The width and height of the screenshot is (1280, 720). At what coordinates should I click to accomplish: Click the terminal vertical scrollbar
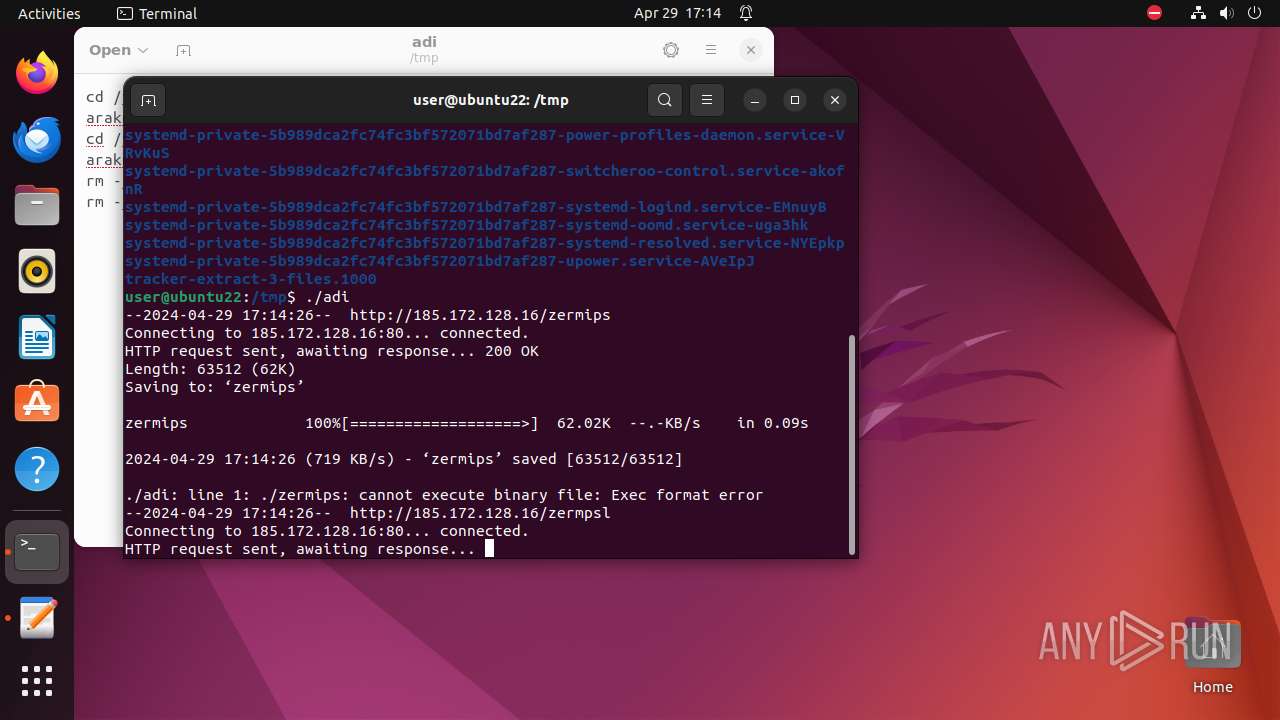coord(852,444)
